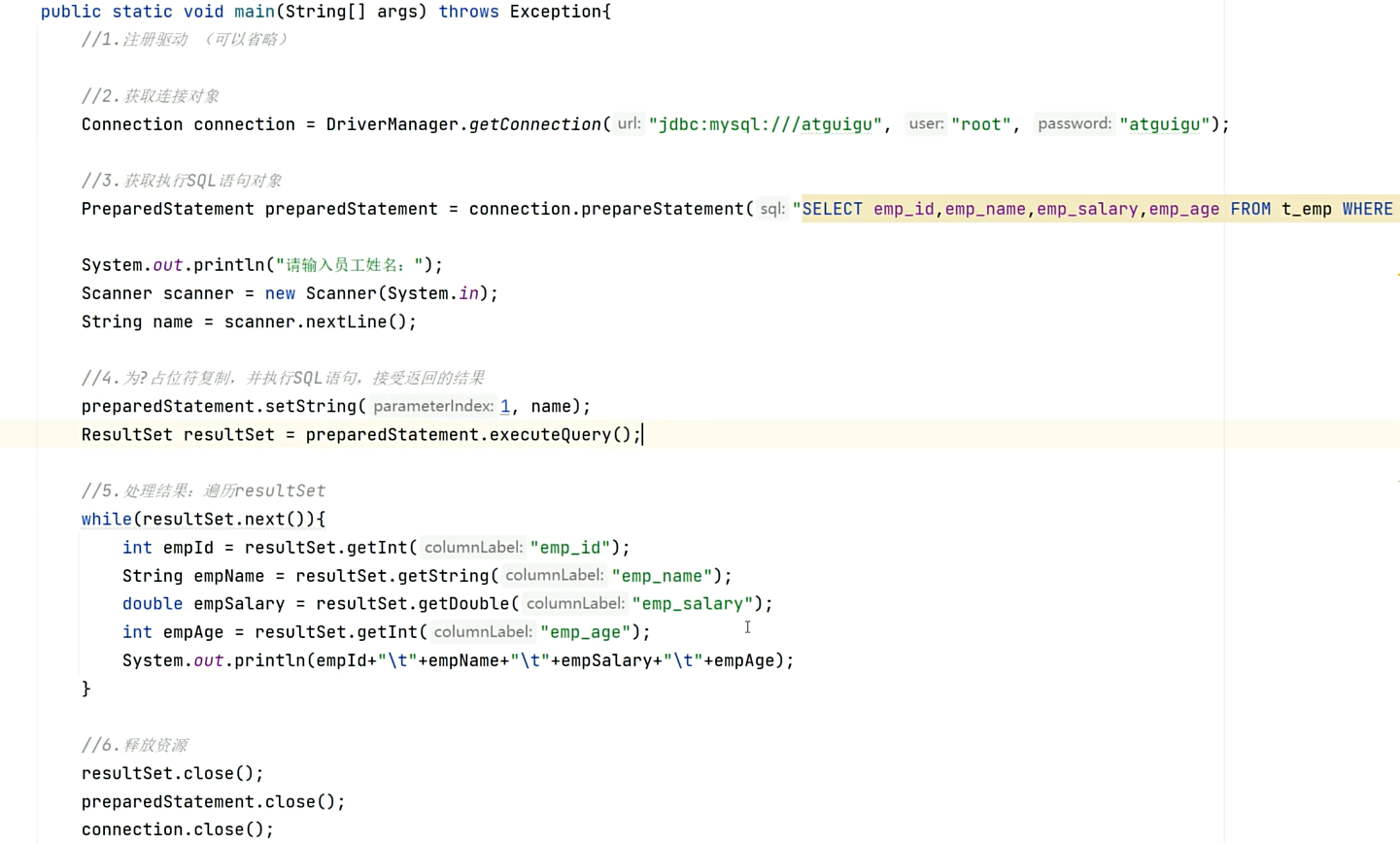
Task: Click the scanner.nextLine() call
Action: [x=320, y=321]
